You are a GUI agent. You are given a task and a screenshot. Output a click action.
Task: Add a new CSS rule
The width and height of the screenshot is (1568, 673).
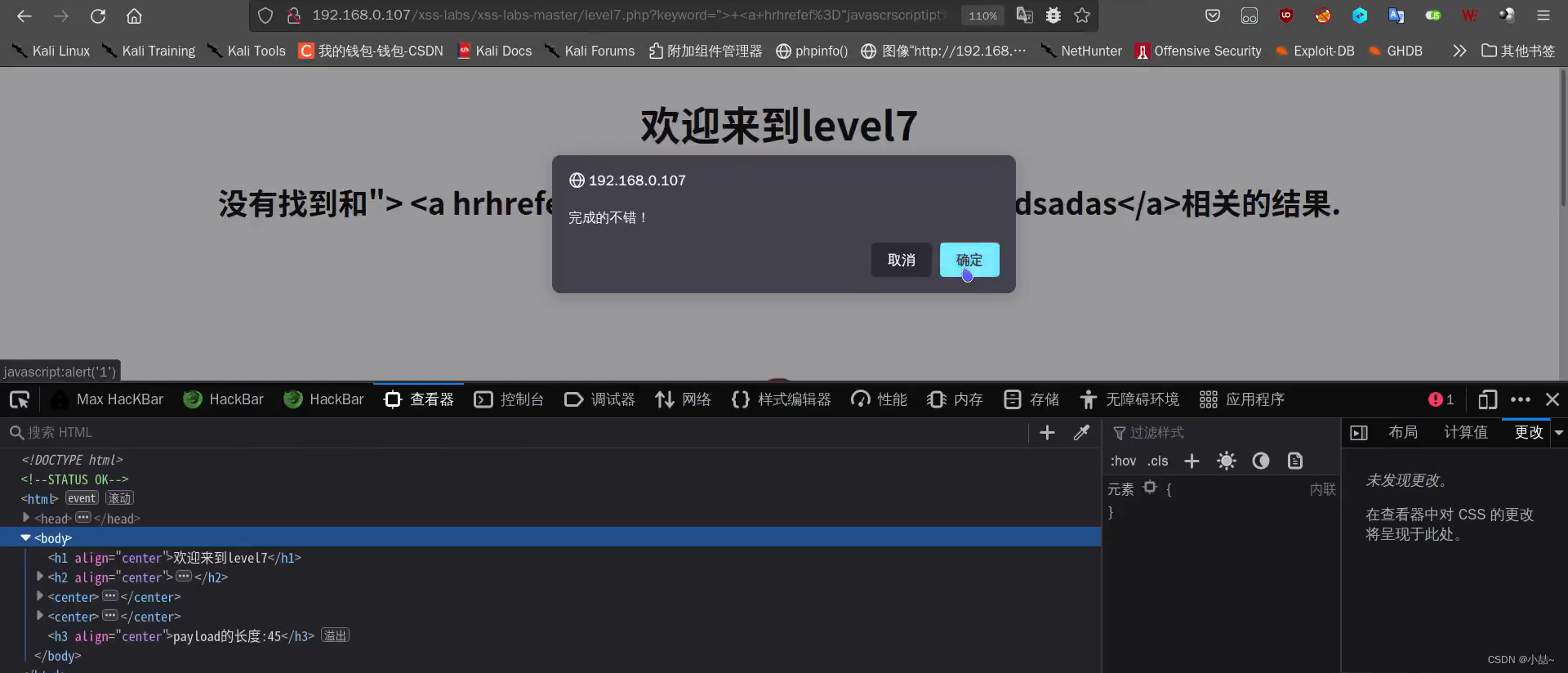click(1192, 461)
